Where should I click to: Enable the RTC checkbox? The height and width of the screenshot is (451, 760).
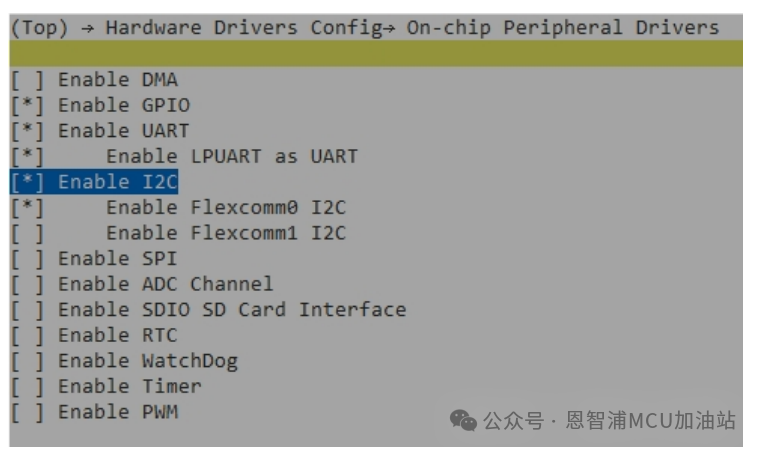pyautogui.click(x=27, y=335)
